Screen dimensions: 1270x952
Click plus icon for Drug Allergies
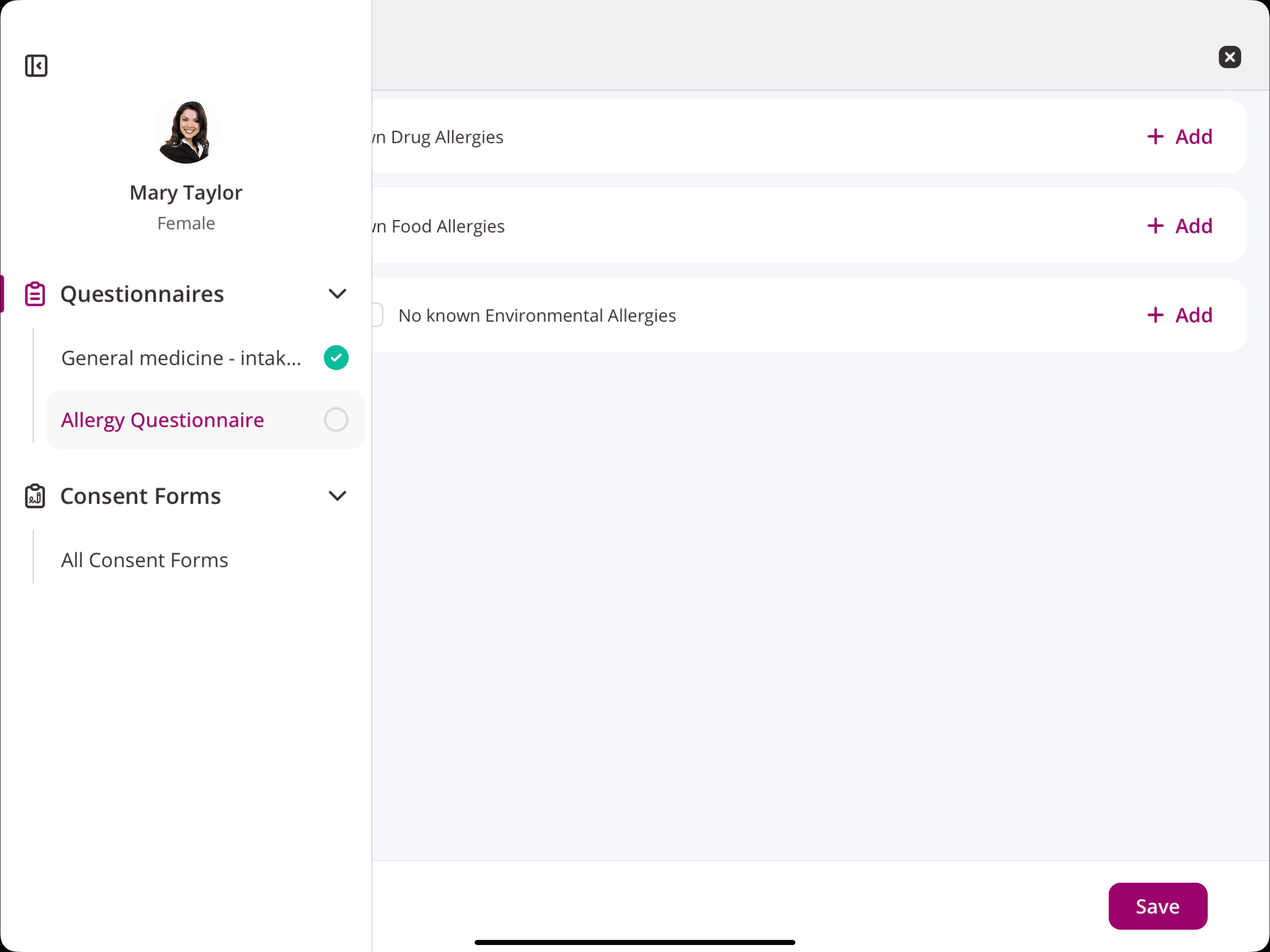1155,137
